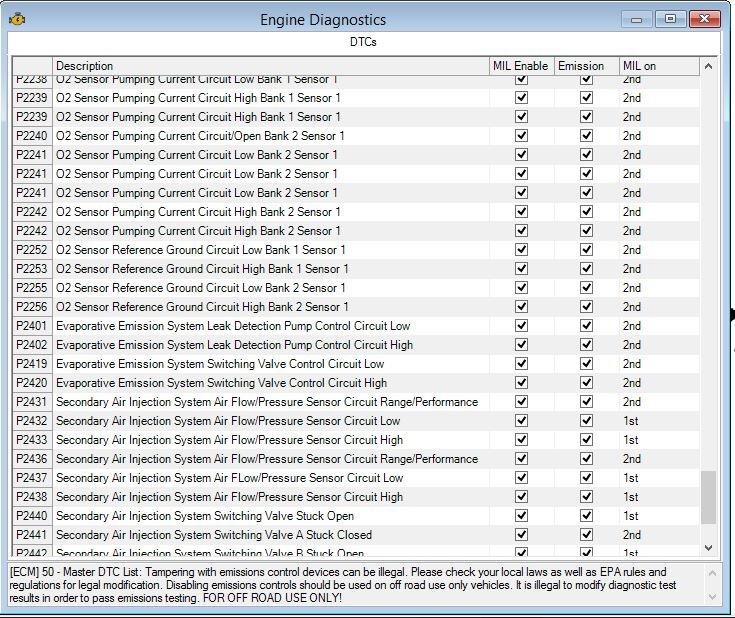Select the P2420 code cell
Viewport: 735px width, 618px height.
[32, 383]
